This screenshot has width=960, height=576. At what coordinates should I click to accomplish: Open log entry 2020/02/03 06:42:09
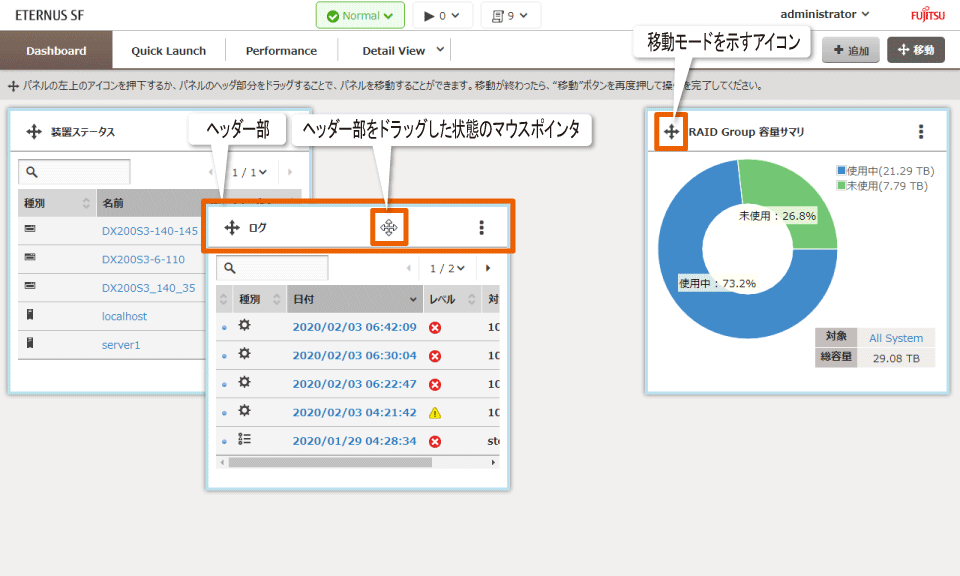pyautogui.click(x=354, y=327)
